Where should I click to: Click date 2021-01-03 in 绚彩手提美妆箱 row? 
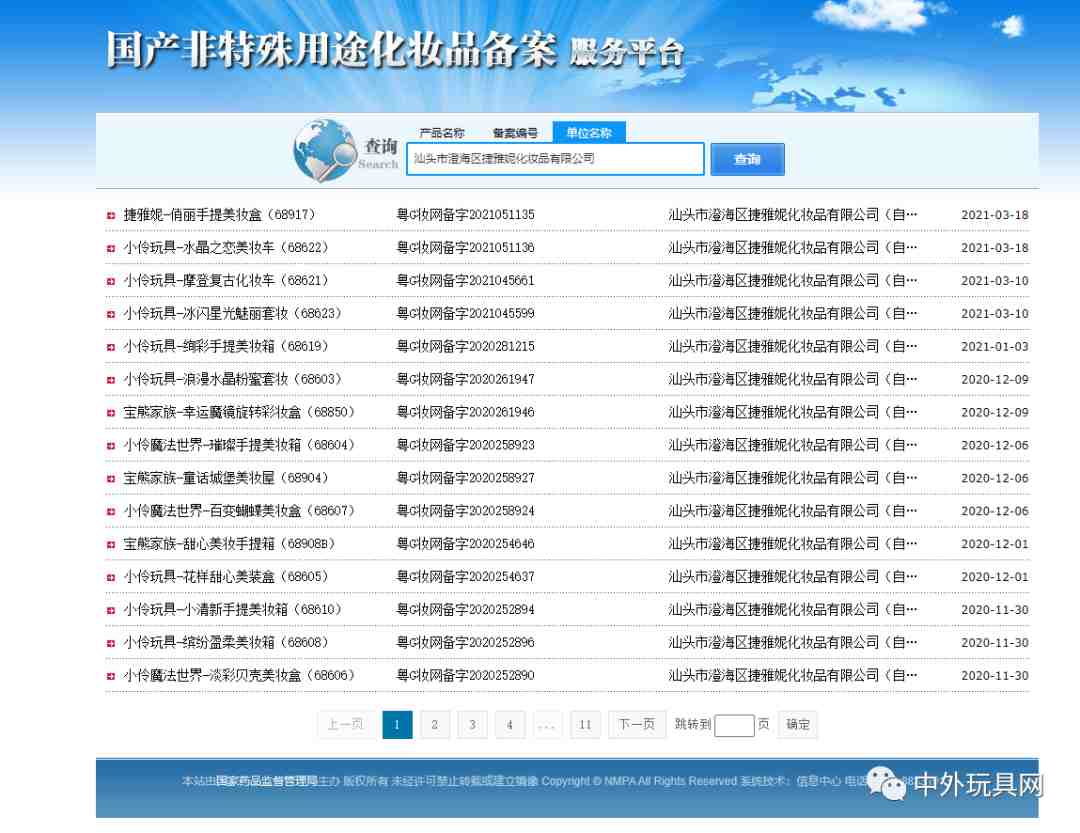[x=995, y=347]
